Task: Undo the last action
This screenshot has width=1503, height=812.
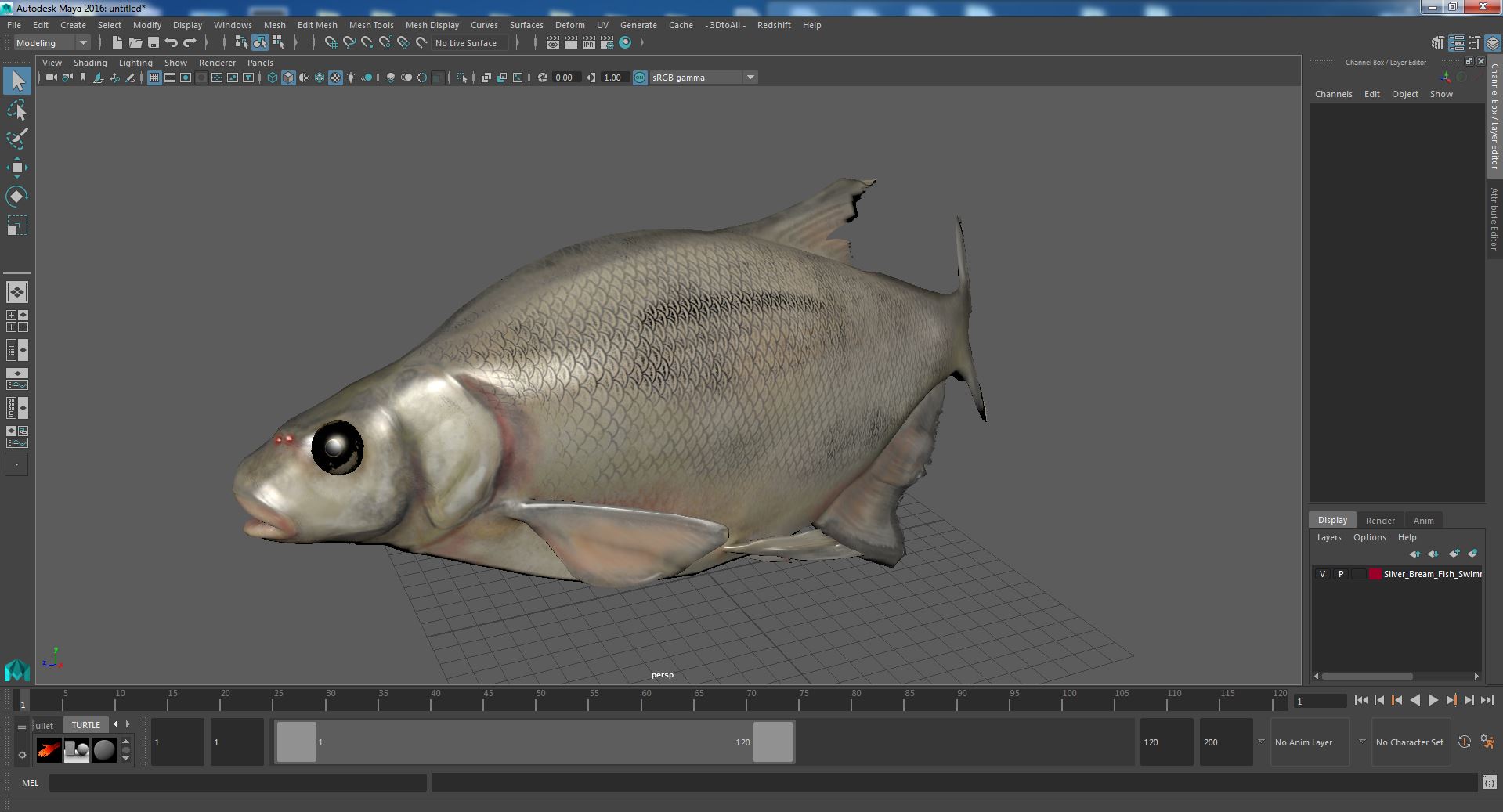Action: click(x=171, y=42)
